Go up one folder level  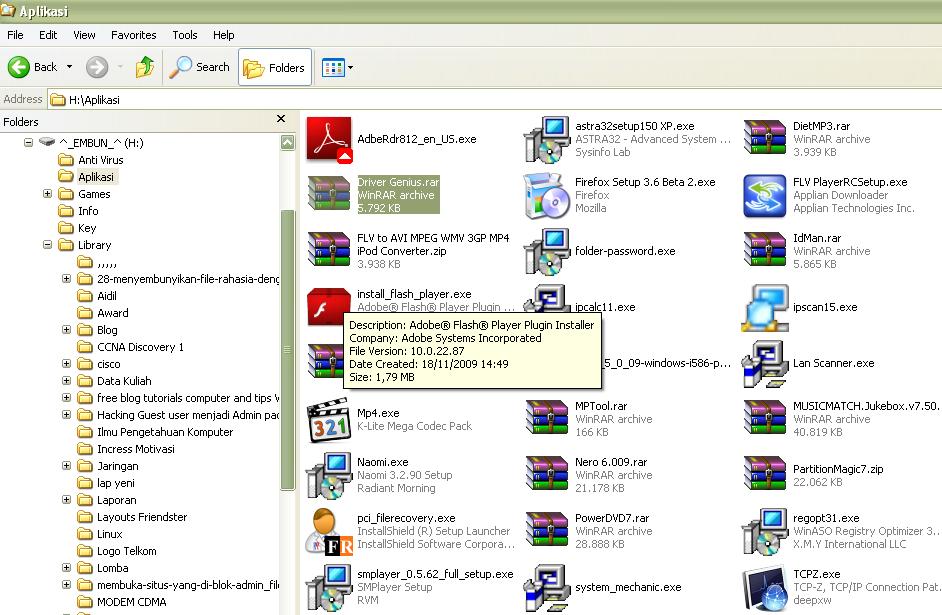[145, 67]
